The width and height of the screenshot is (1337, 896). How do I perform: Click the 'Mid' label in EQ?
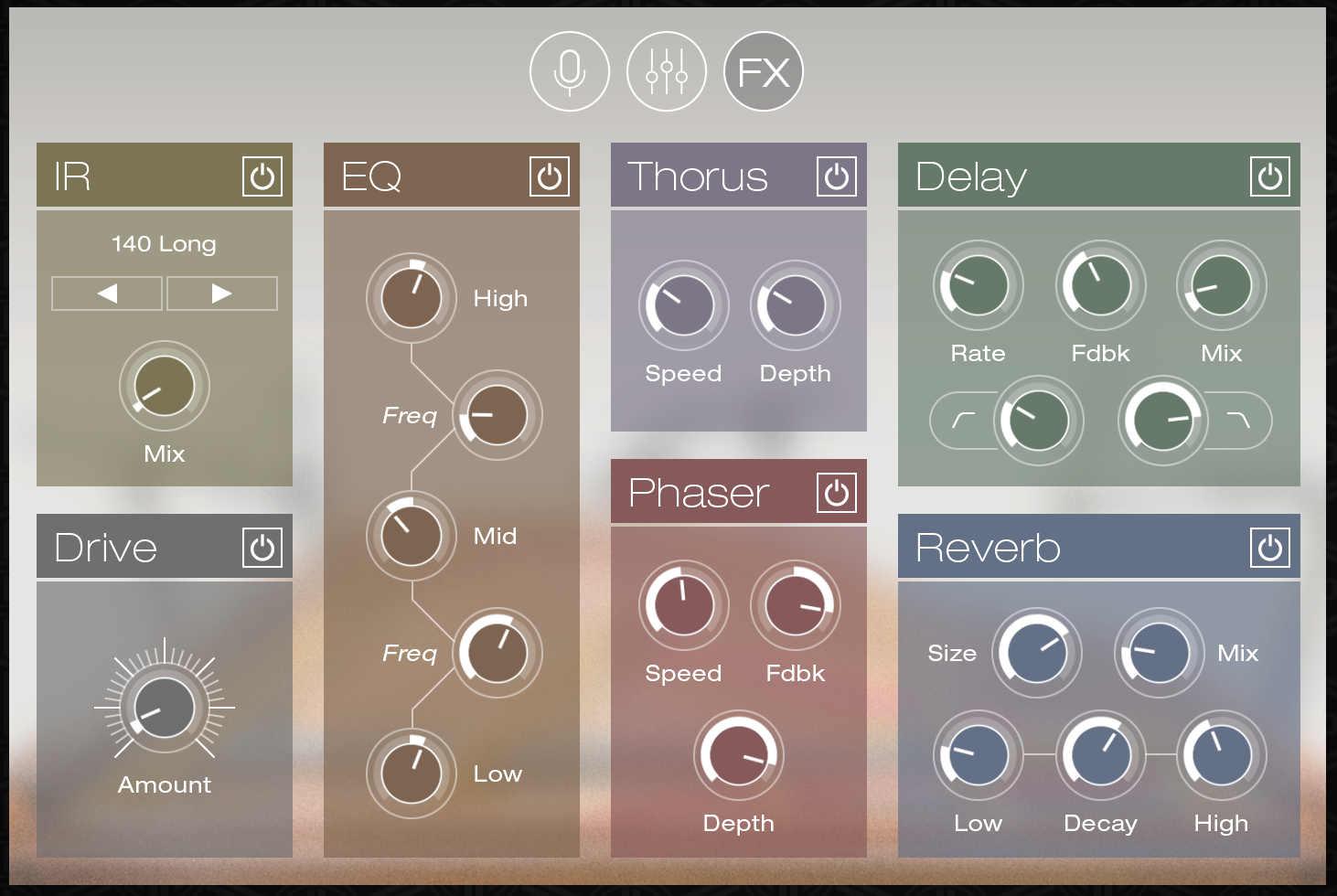click(495, 536)
